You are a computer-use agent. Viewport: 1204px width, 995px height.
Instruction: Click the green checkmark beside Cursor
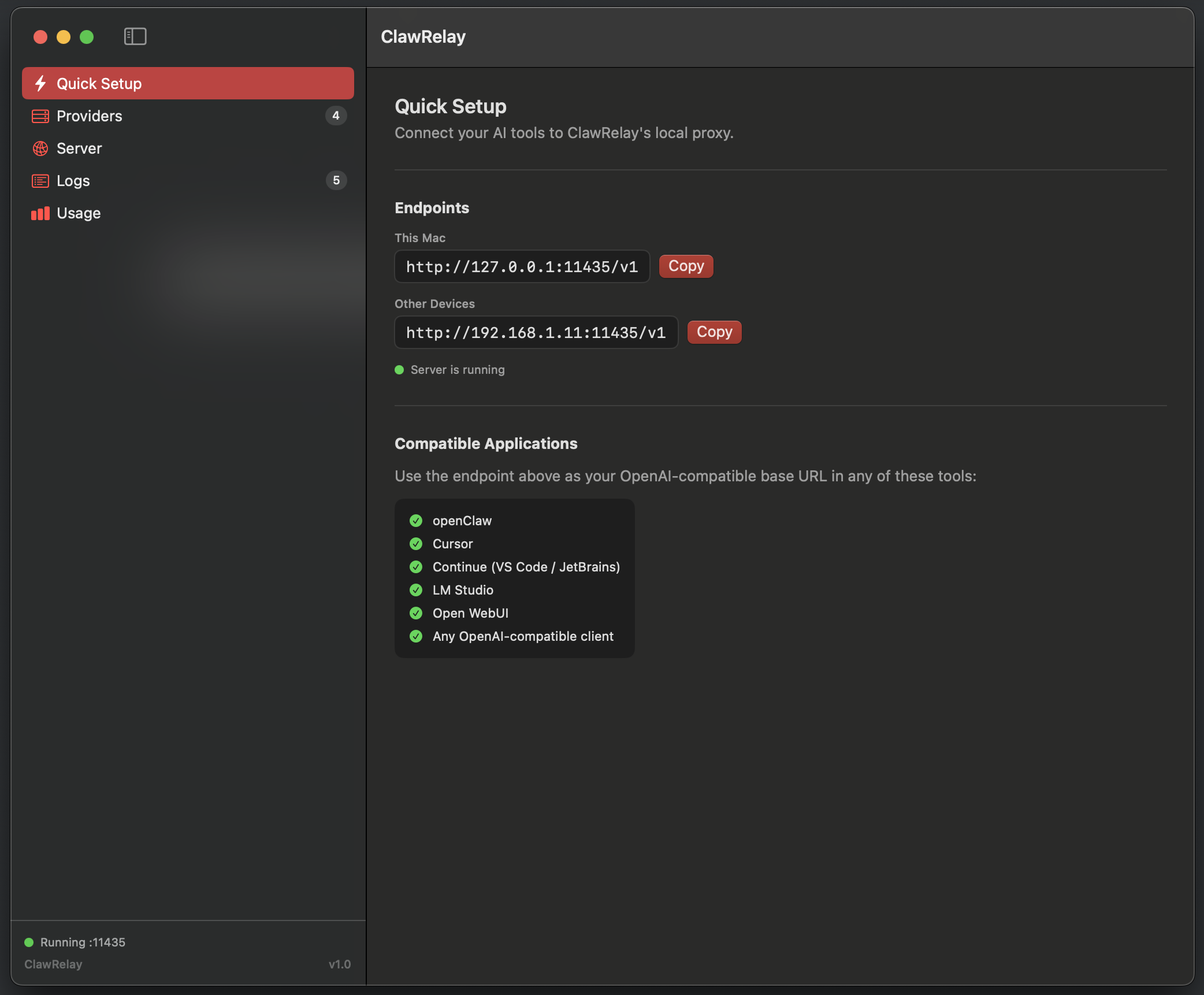coord(416,544)
